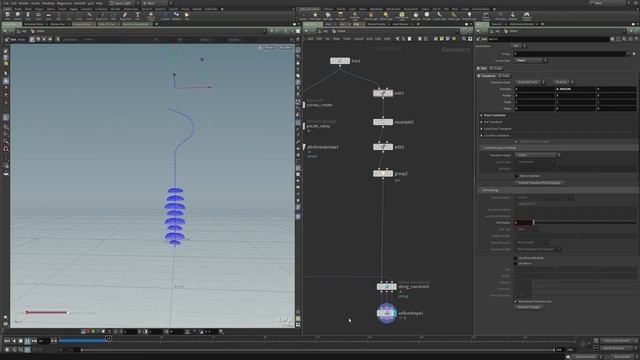This screenshot has height=360, width=640.
Task: Click the group selection arrow button
Action: 634,53
